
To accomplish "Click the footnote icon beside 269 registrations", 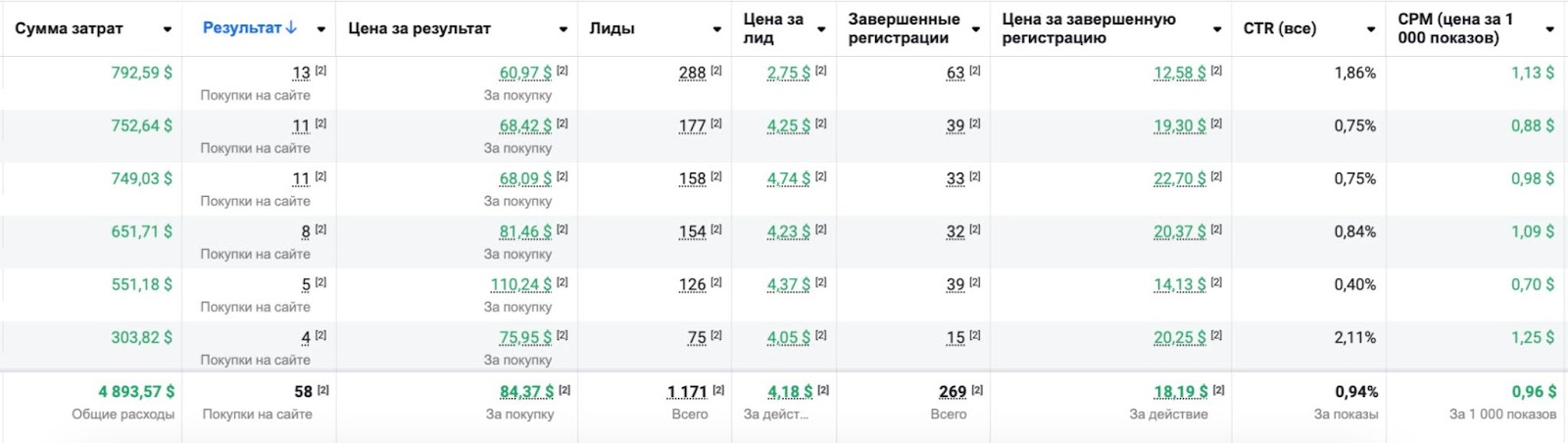I will pyautogui.click(x=977, y=390).
